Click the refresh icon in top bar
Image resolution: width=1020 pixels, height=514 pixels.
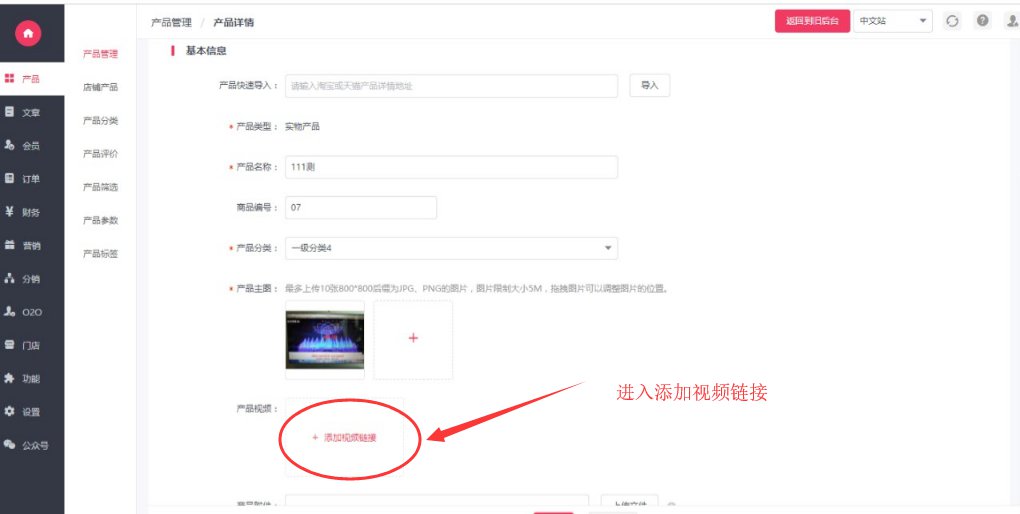[x=952, y=21]
